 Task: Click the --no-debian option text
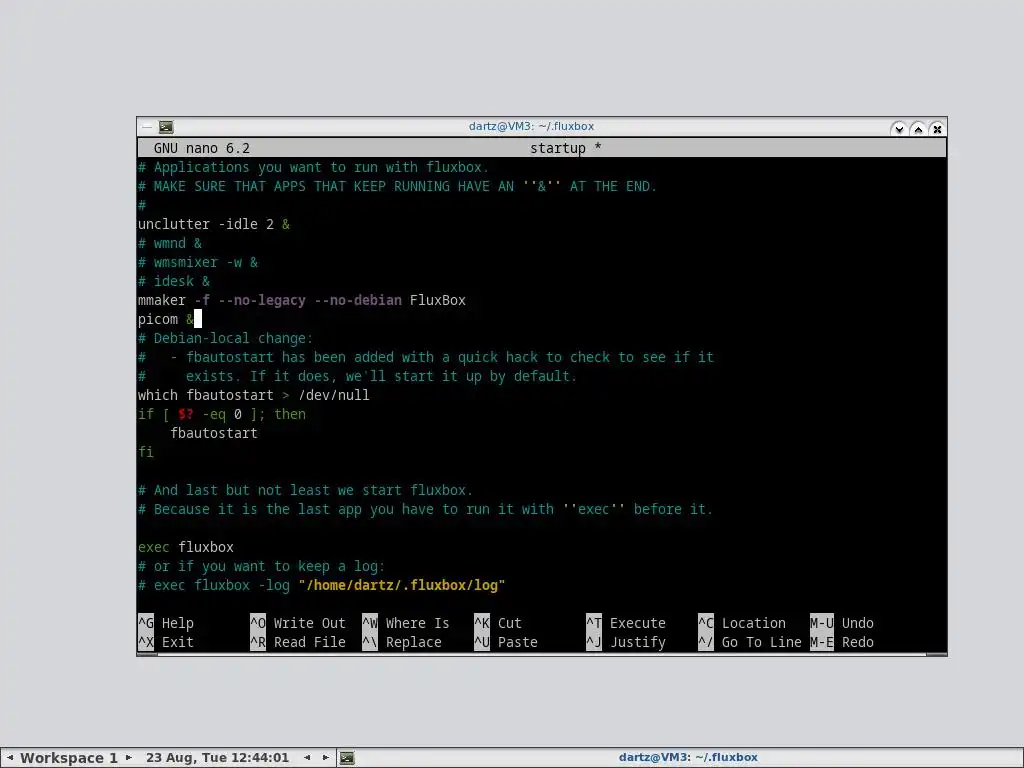click(358, 300)
